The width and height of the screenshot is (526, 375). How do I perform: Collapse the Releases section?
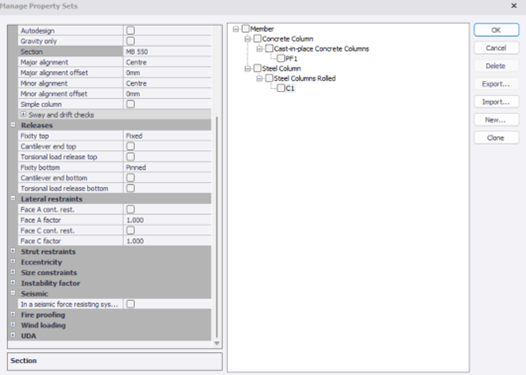(x=13, y=125)
